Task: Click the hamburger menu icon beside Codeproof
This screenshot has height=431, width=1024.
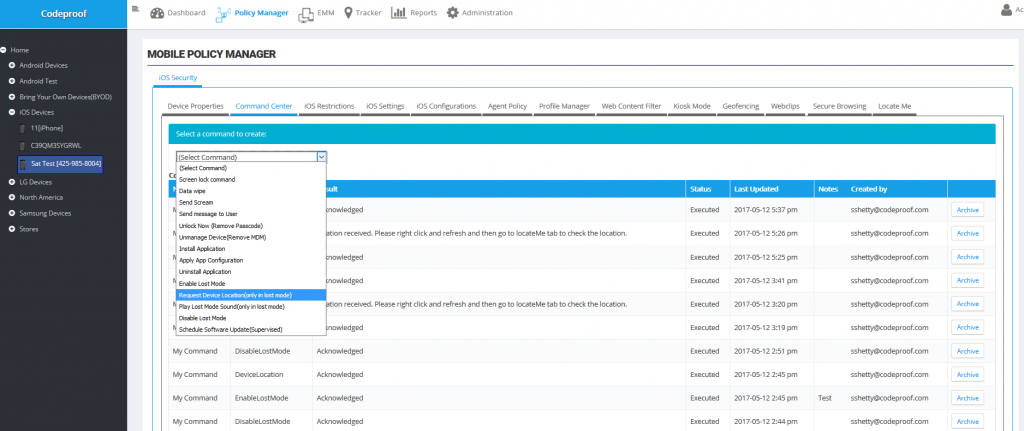Action: point(135,8)
